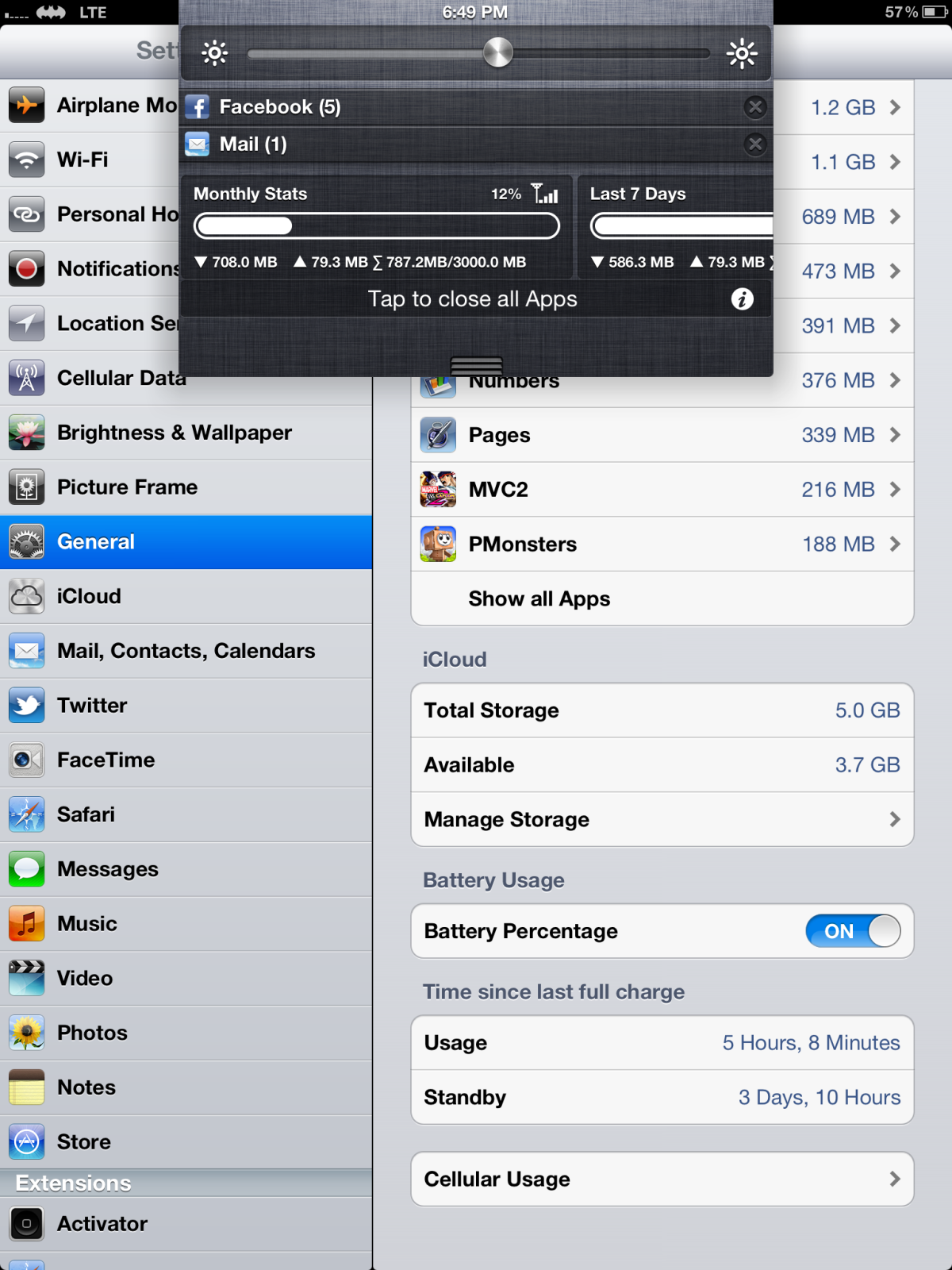Tap the Cellular Data antenna icon
Viewport: 952px width, 1270px height.
(x=27, y=378)
